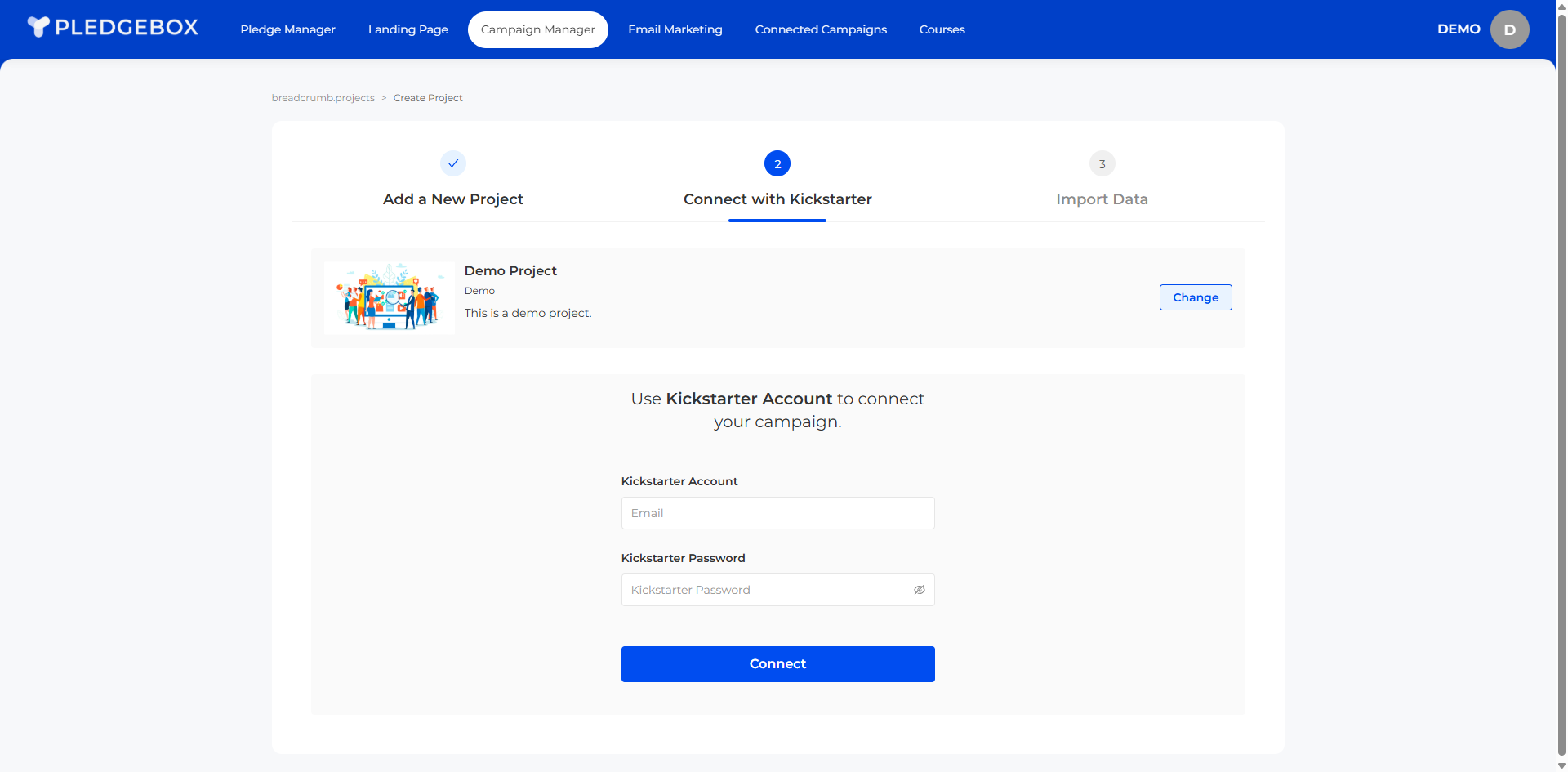Open the D profile avatar
The height and width of the screenshot is (772, 1568).
tap(1509, 29)
